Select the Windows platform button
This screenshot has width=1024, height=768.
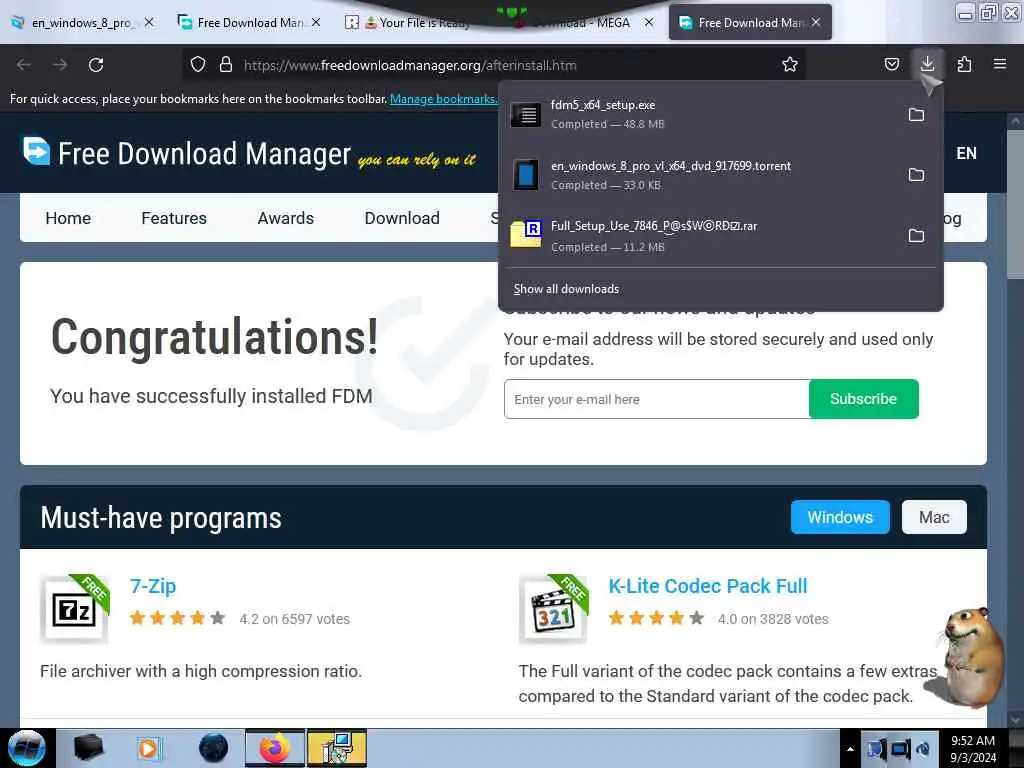click(840, 517)
